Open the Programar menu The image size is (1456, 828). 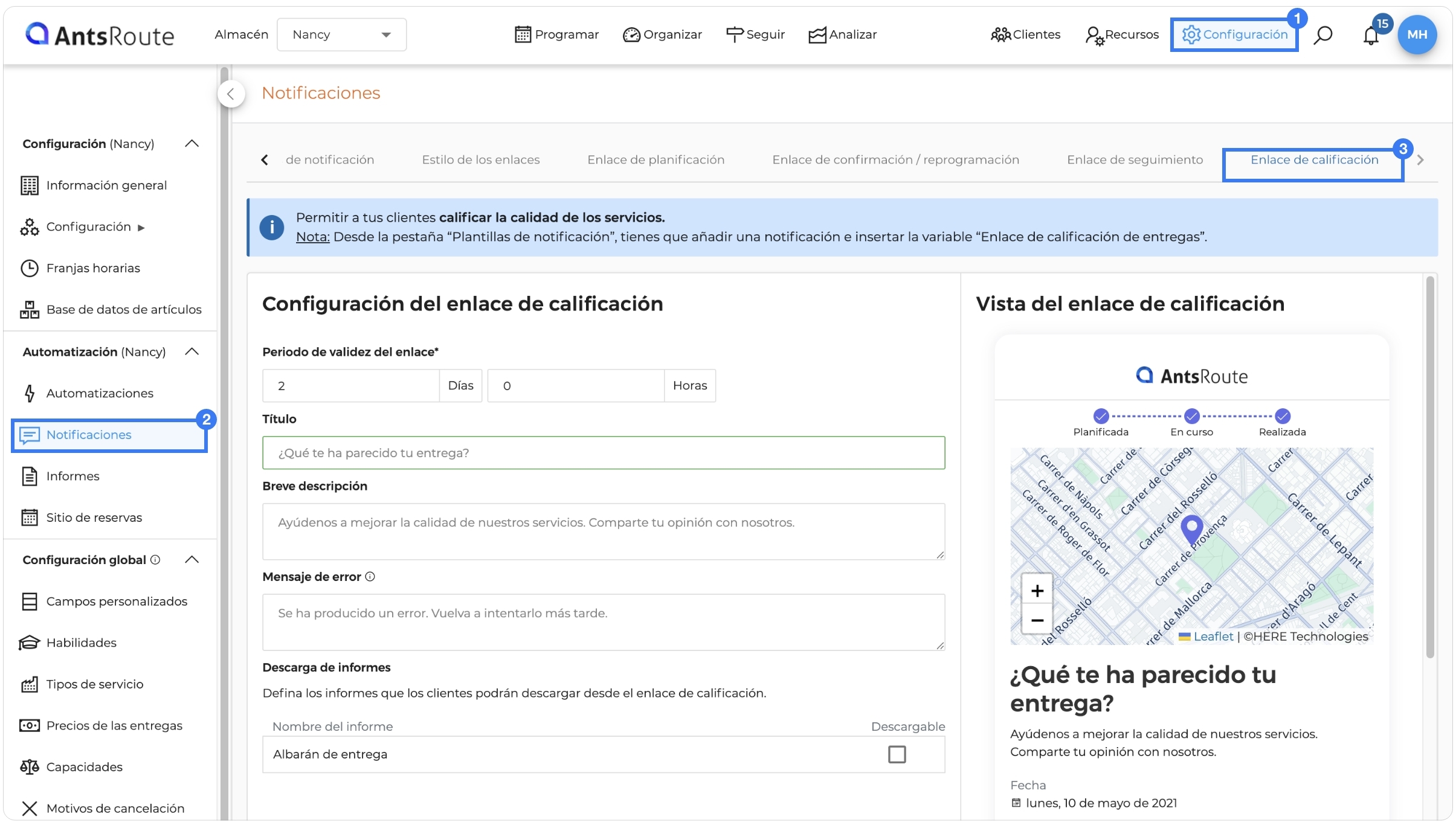click(556, 34)
